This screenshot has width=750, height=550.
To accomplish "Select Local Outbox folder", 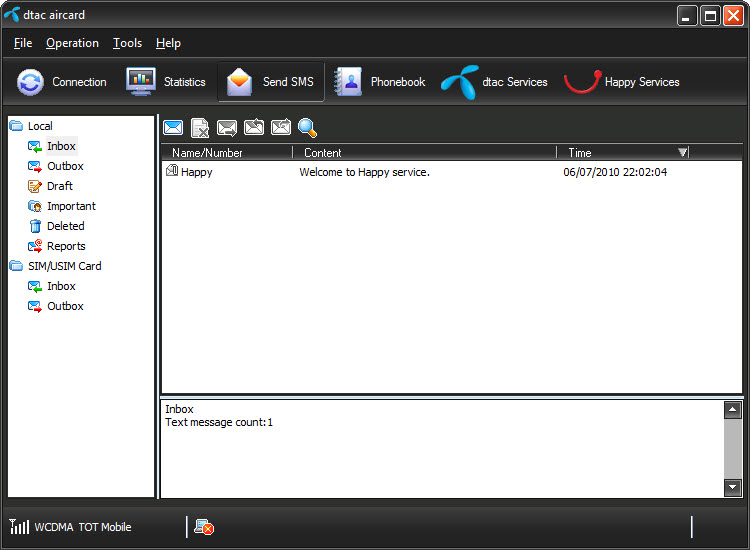I will pos(56,166).
